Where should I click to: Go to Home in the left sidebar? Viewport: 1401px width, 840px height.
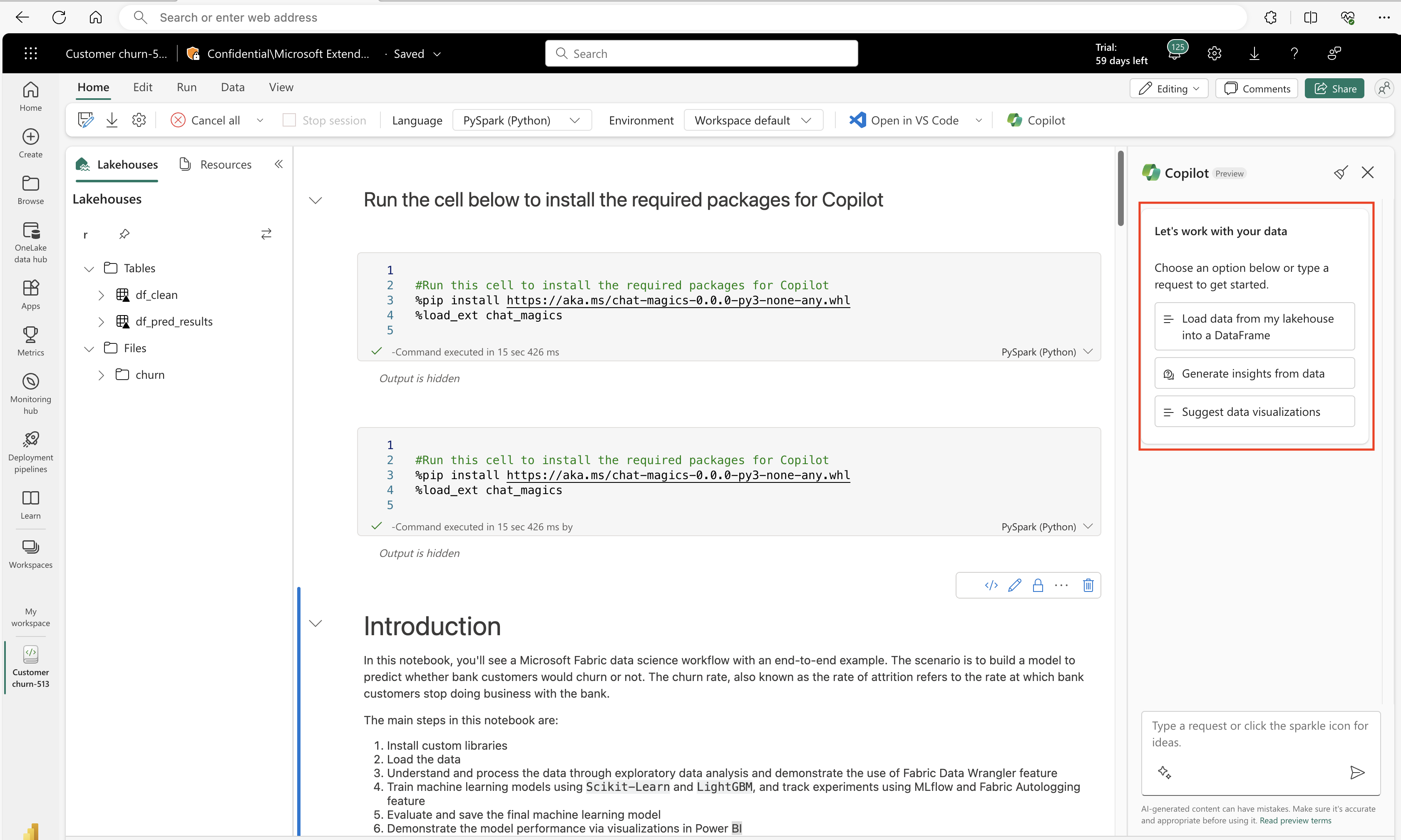[x=30, y=96]
